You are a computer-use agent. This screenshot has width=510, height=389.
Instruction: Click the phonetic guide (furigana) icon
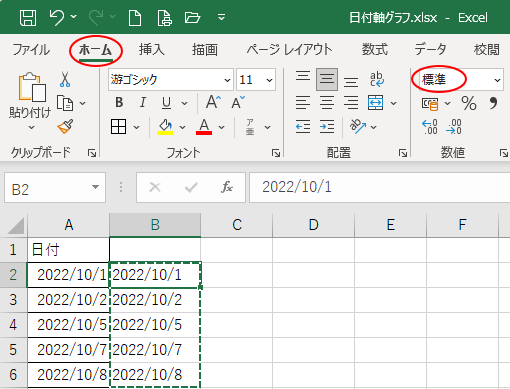(x=250, y=127)
